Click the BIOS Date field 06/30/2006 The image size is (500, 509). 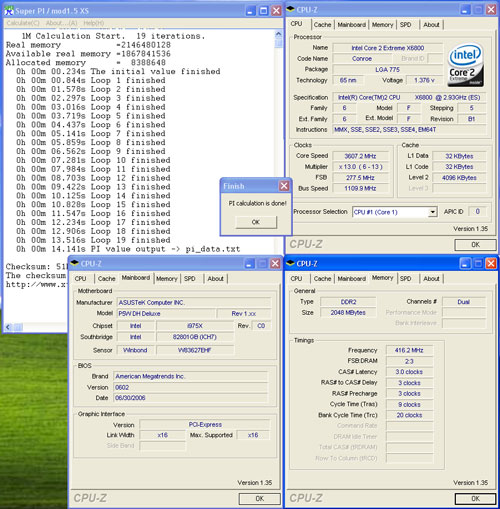[x=190, y=398]
